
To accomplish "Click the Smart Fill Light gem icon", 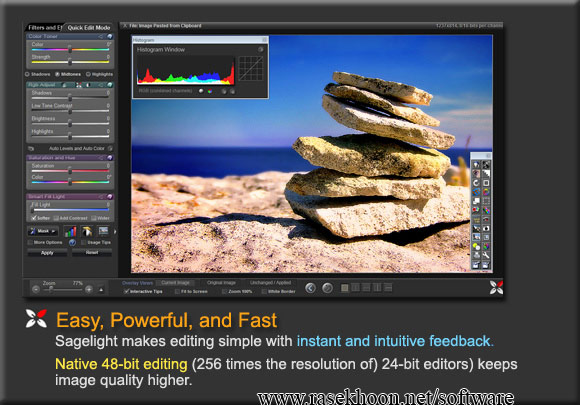I will point(109,196).
